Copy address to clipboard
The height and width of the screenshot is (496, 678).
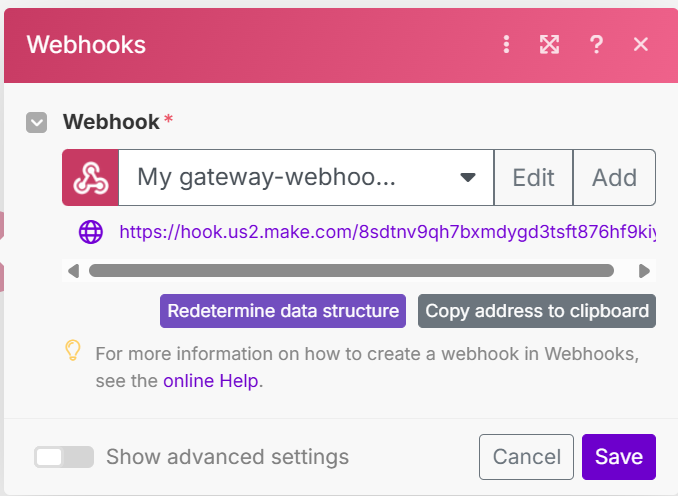(537, 311)
